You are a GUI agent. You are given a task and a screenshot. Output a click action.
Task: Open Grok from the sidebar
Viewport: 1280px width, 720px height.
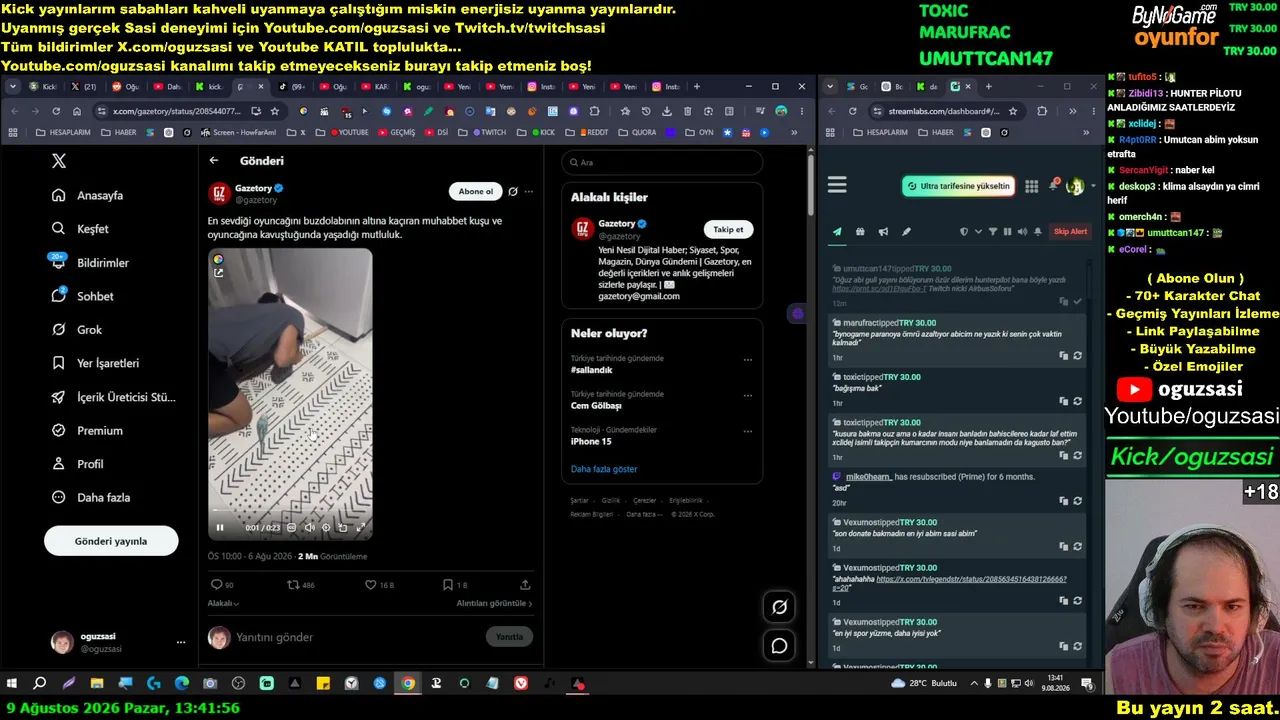(x=78, y=330)
